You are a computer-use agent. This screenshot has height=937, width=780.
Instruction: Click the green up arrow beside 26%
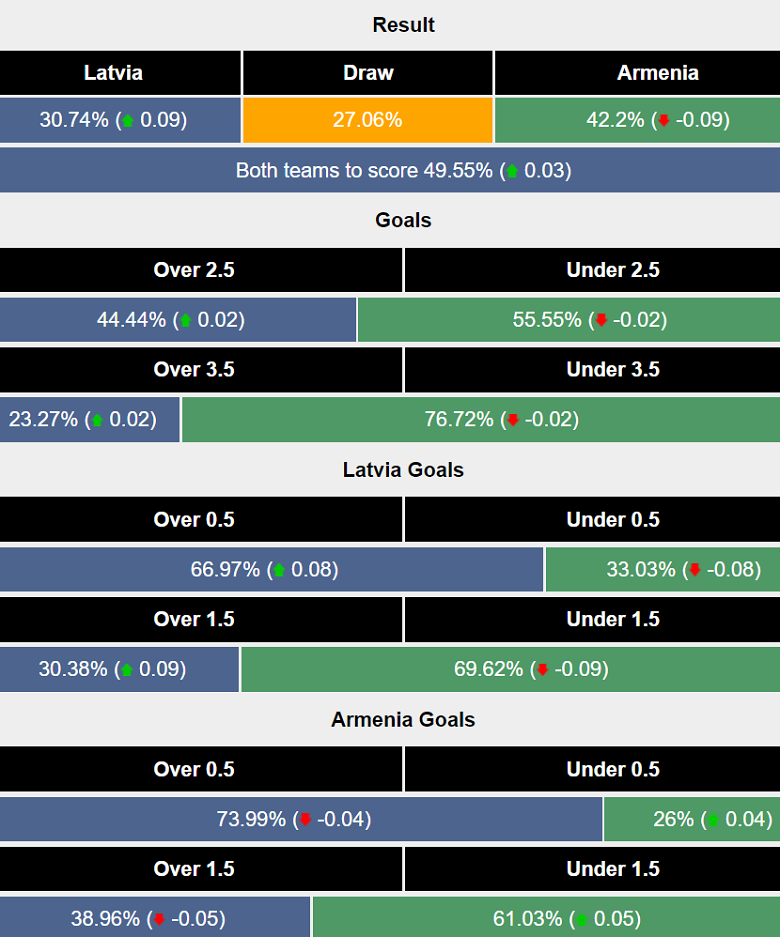(713, 821)
